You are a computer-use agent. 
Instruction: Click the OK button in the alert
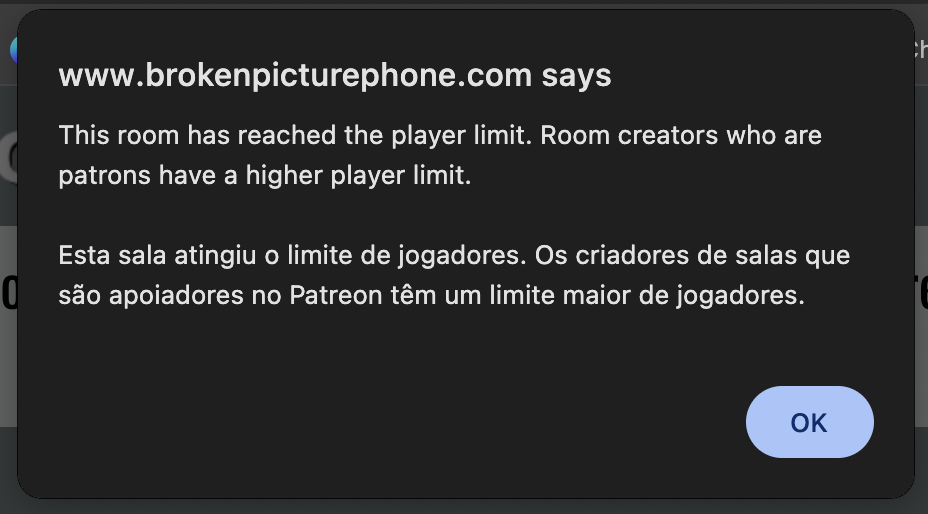click(809, 422)
